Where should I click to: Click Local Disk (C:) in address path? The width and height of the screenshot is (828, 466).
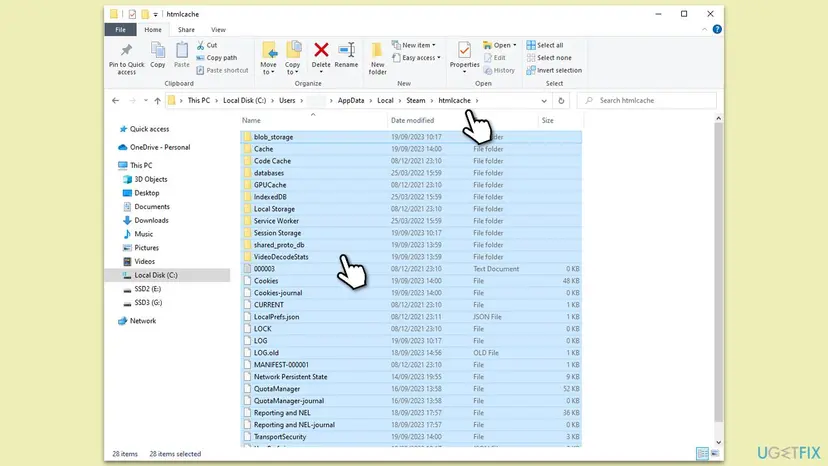tap(244, 100)
